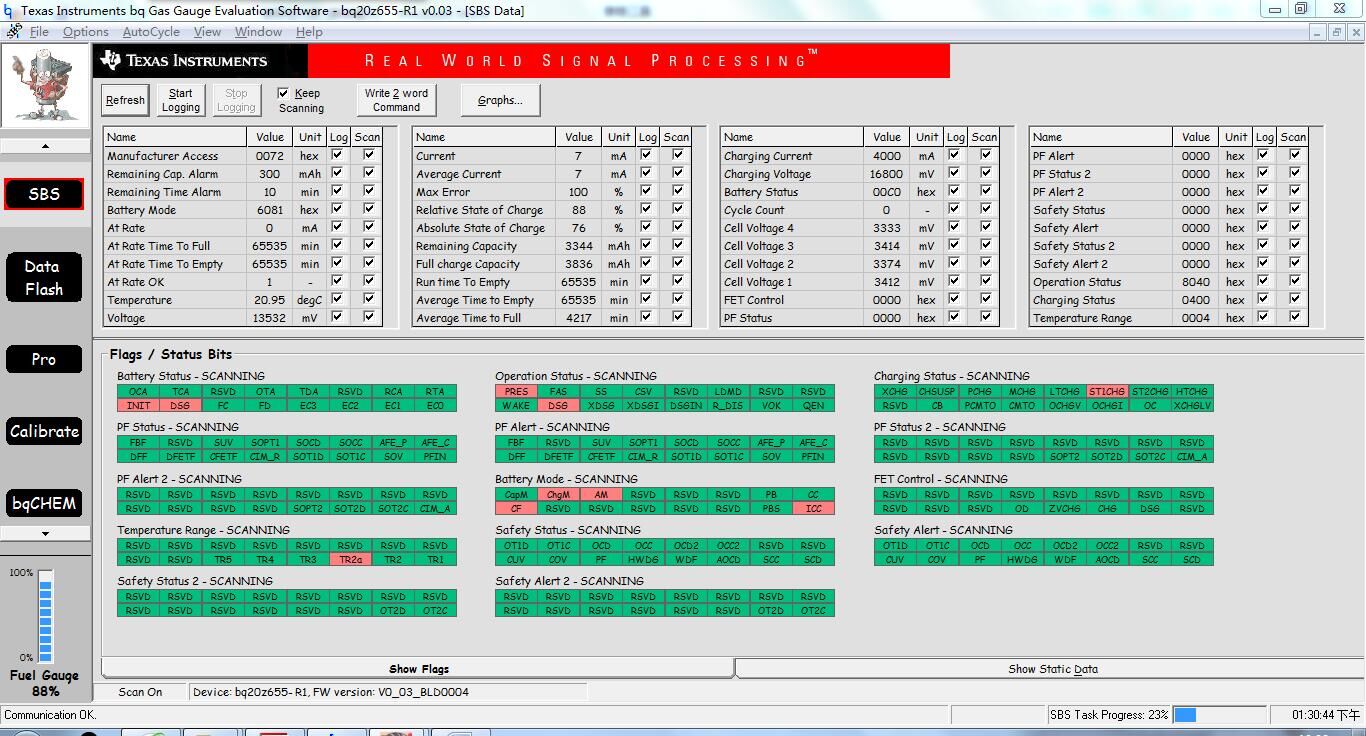This screenshot has width=1366, height=736.
Task: Uncheck the Log checkbox for Current
Action: pyautogui.click(x=647, y=155)
